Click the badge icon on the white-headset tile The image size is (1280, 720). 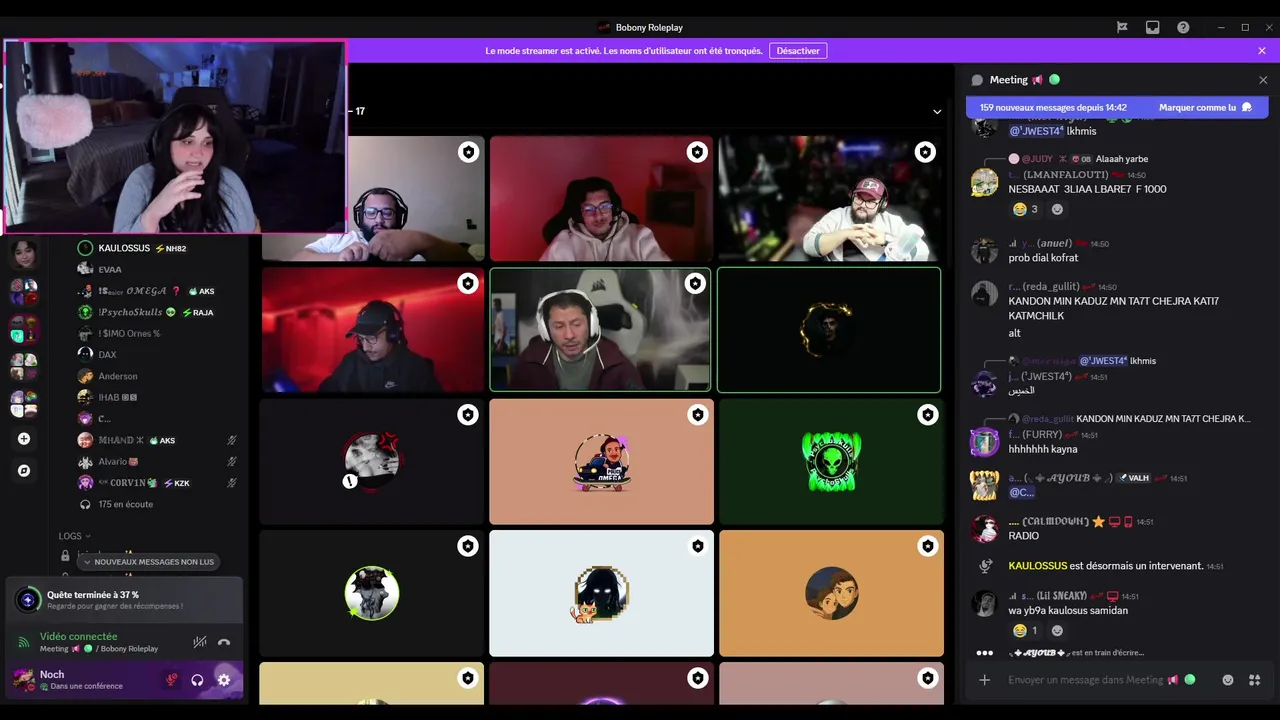click(x=695, y=284)
